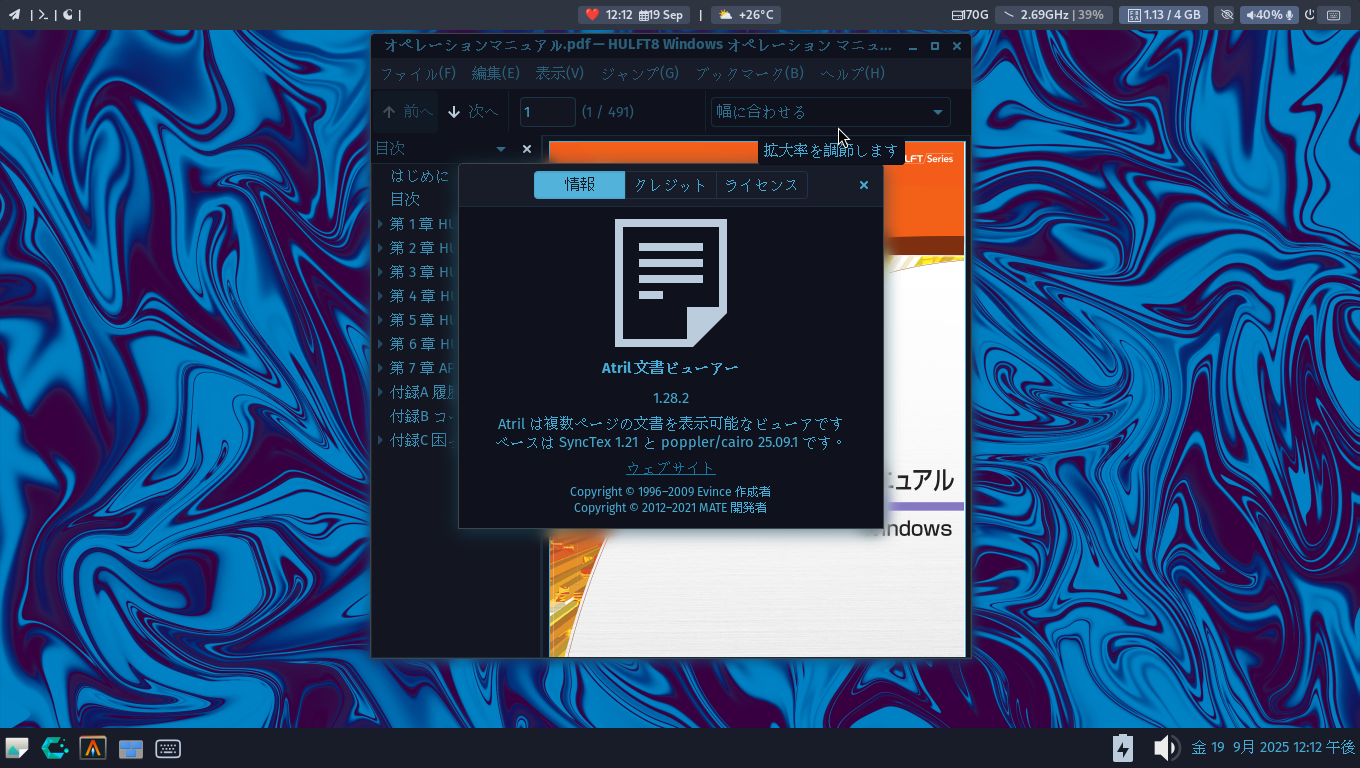Open the power menu icon
The width and height of the screenshot is (1360, 768).
coord(1310,15)
